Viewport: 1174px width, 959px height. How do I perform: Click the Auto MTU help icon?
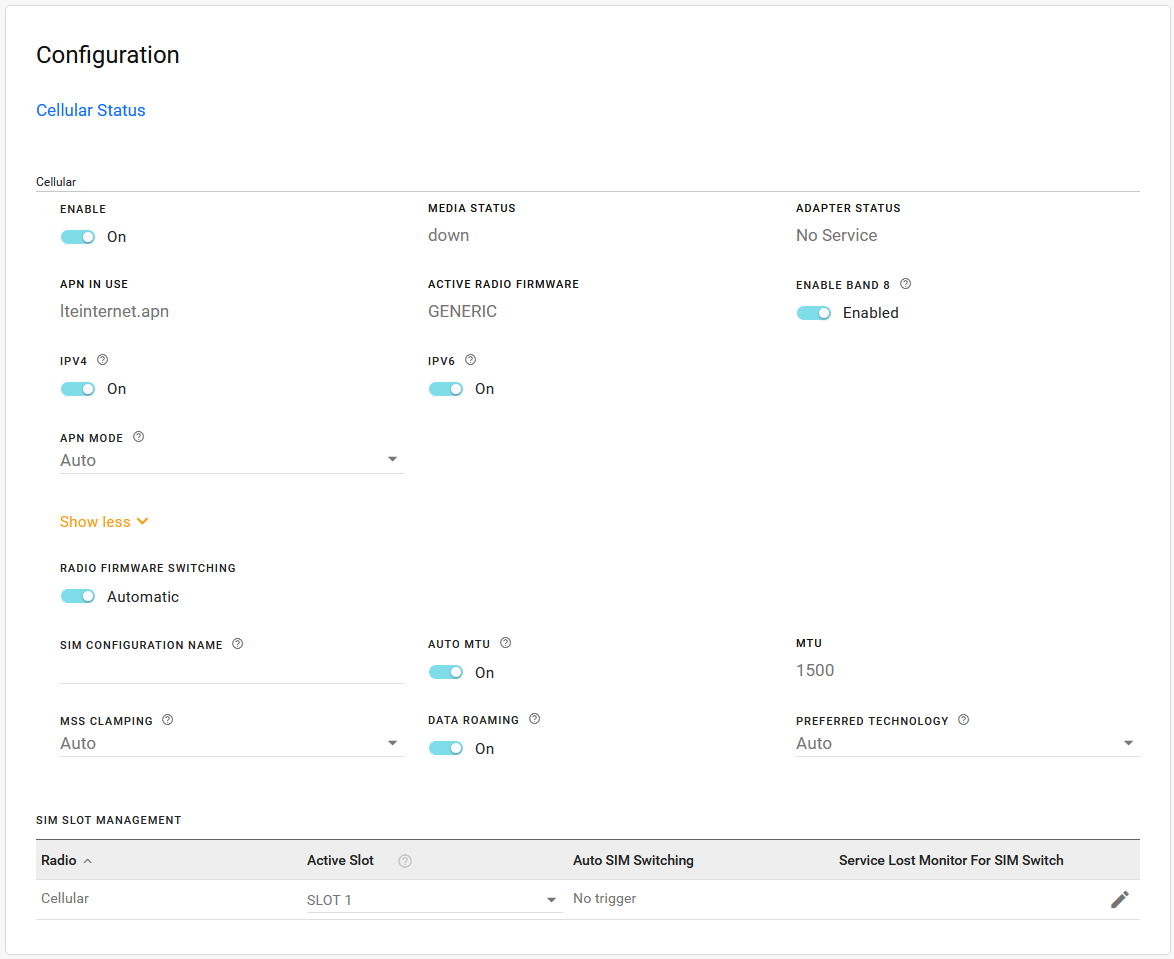505,643
